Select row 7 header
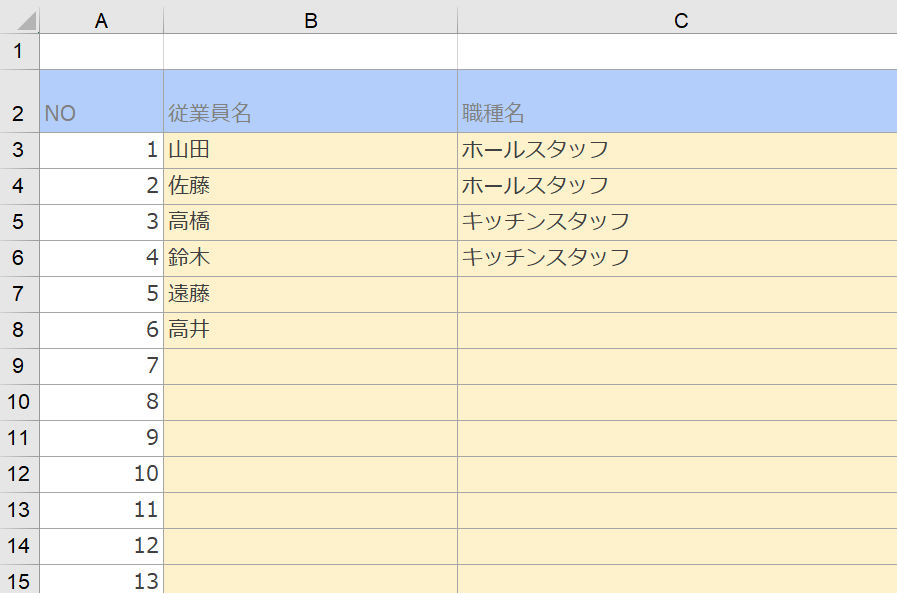The width and height of the screenshot is (897, 593). 19,294
